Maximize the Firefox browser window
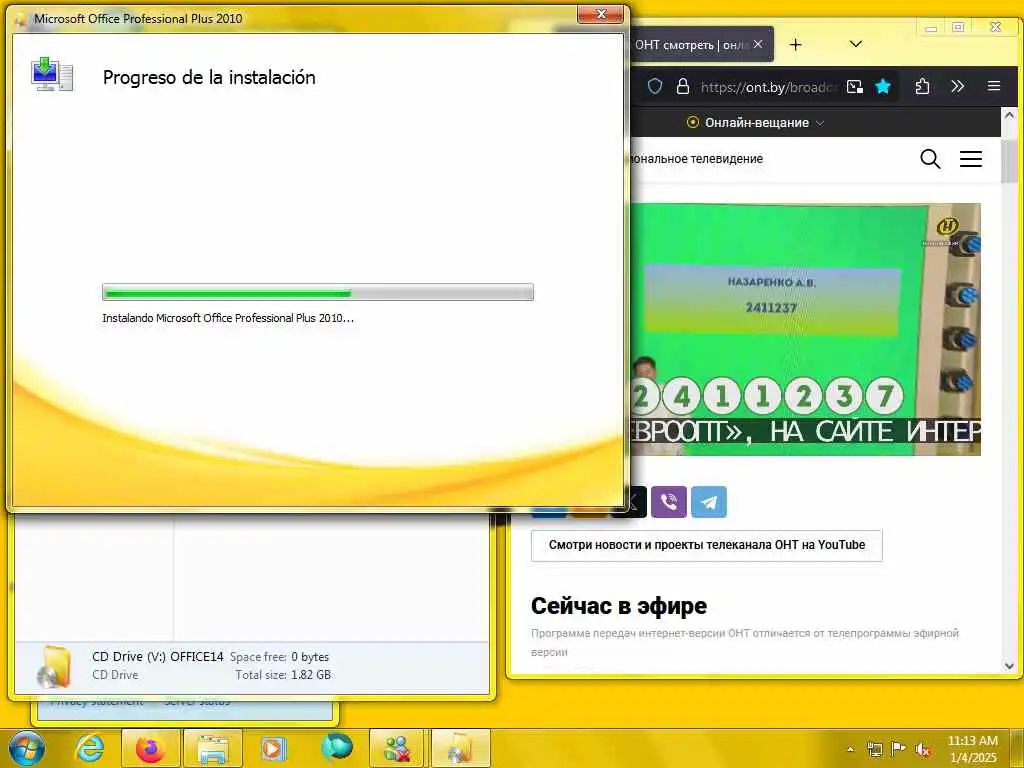The image size is (1024, 768). pos(958,27)
